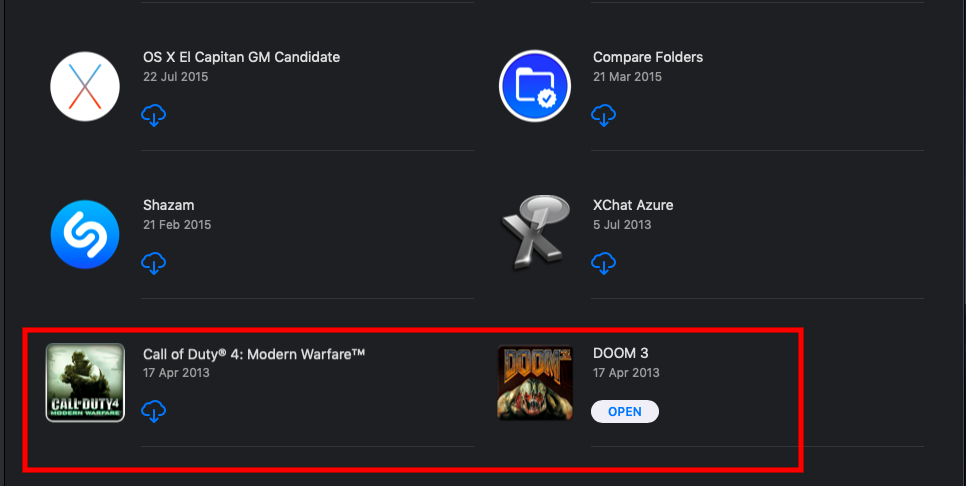Image resolution: width=966 pixels, height=486 pixels.
Task: Open the Shazam title text
Action: point(168,205)
